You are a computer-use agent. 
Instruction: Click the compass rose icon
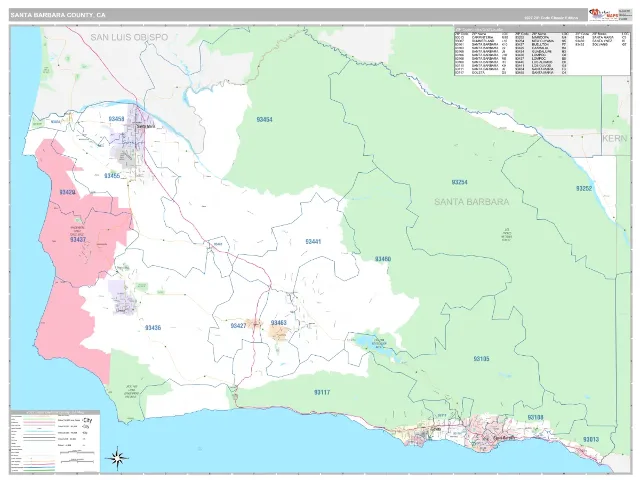[x=117, y=458]
